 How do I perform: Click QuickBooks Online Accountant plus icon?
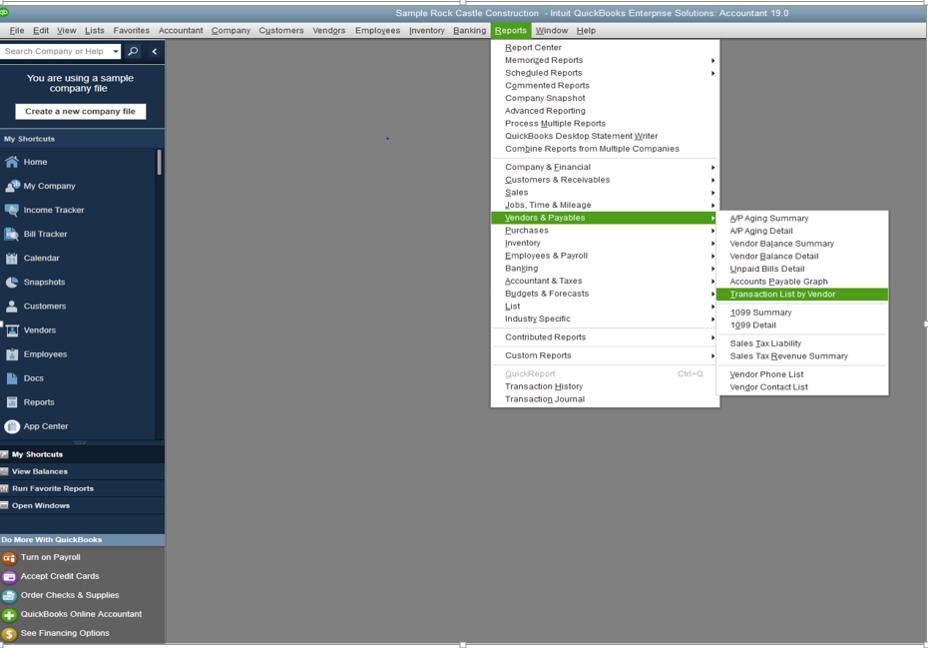tap(9, 615)
